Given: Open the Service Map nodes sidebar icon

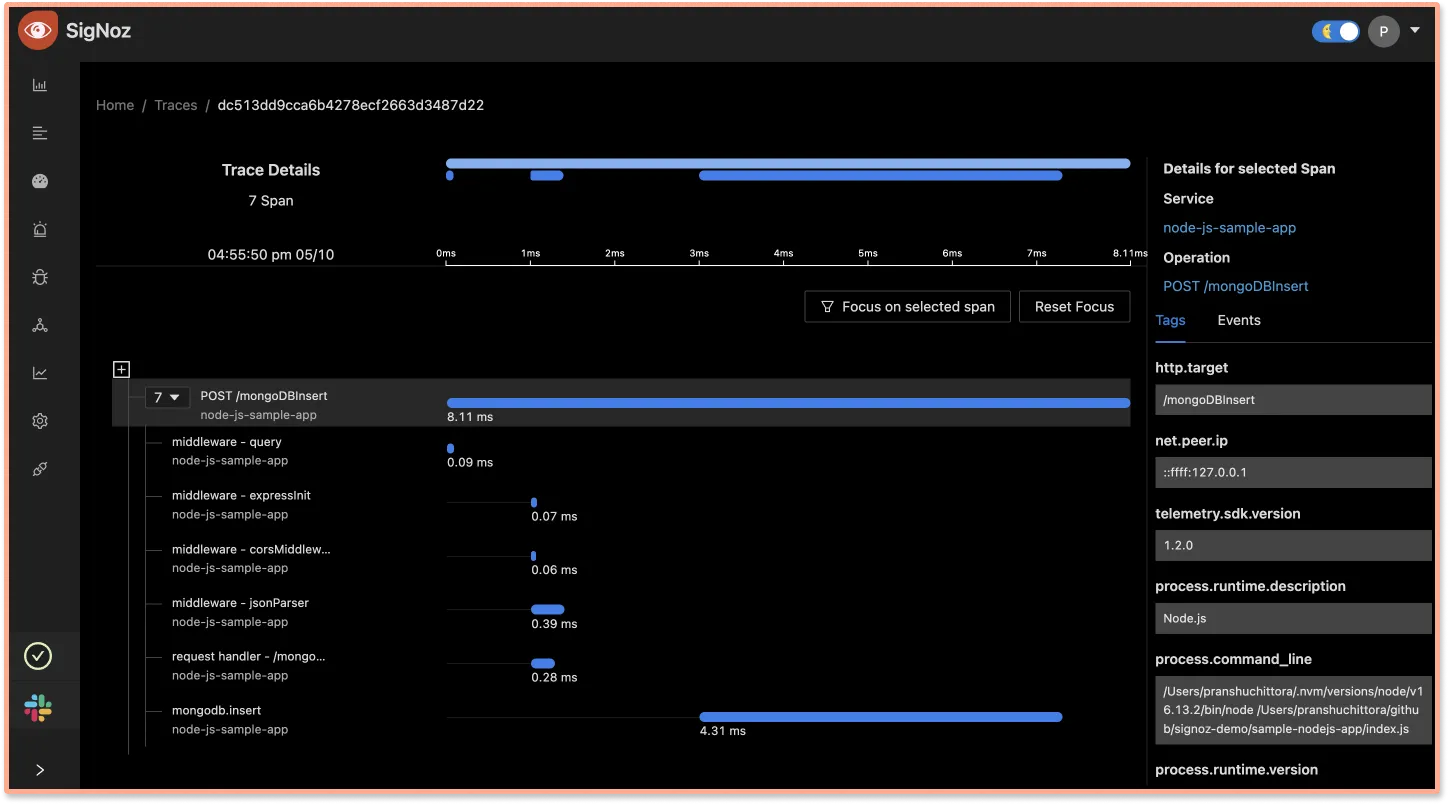Looking at the screenshot, I should tap(40, 325).
